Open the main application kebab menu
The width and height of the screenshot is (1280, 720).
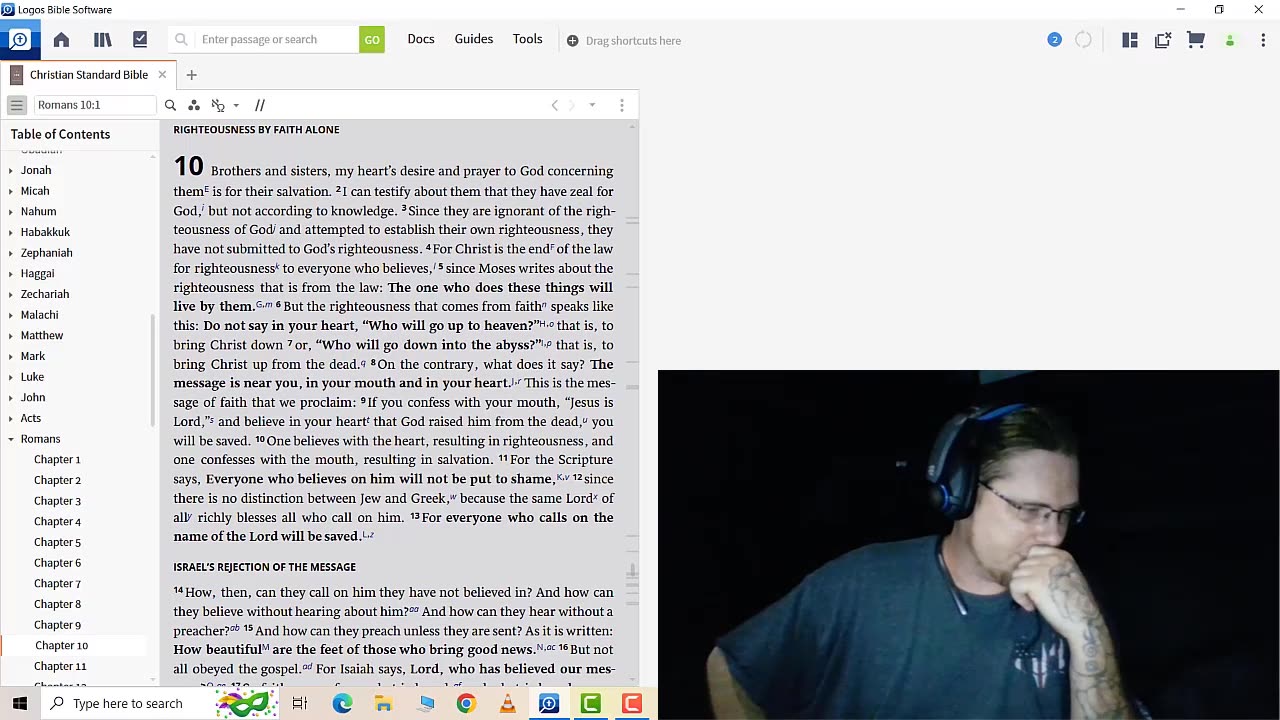1263,40
